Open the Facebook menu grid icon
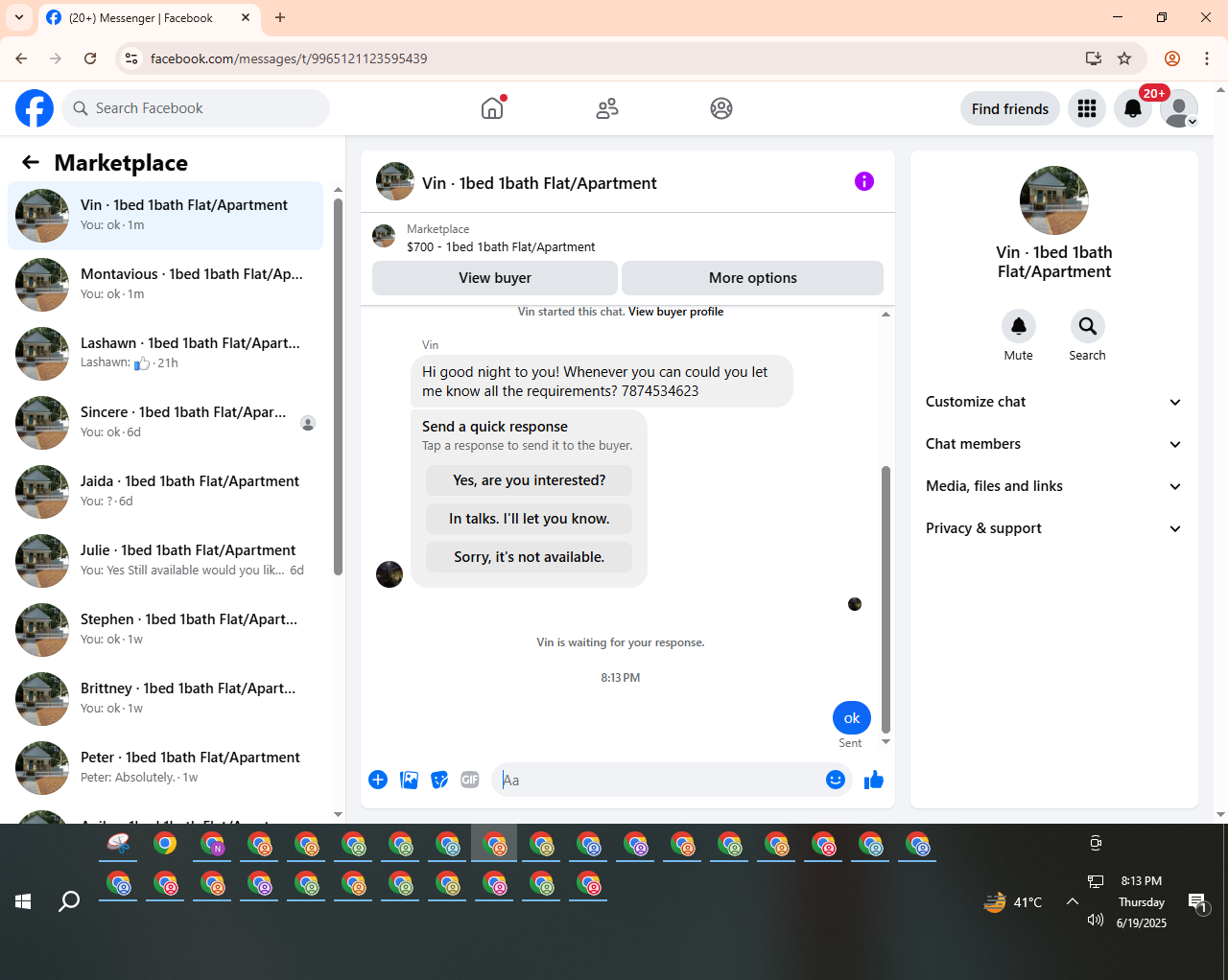This screenshot has width=1228, height=980. coord(1087,108)
